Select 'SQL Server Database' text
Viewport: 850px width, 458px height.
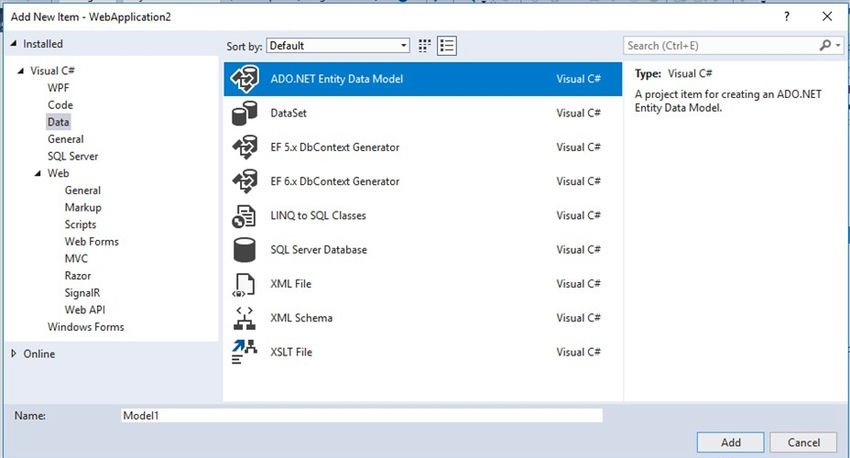pos(318,250)
